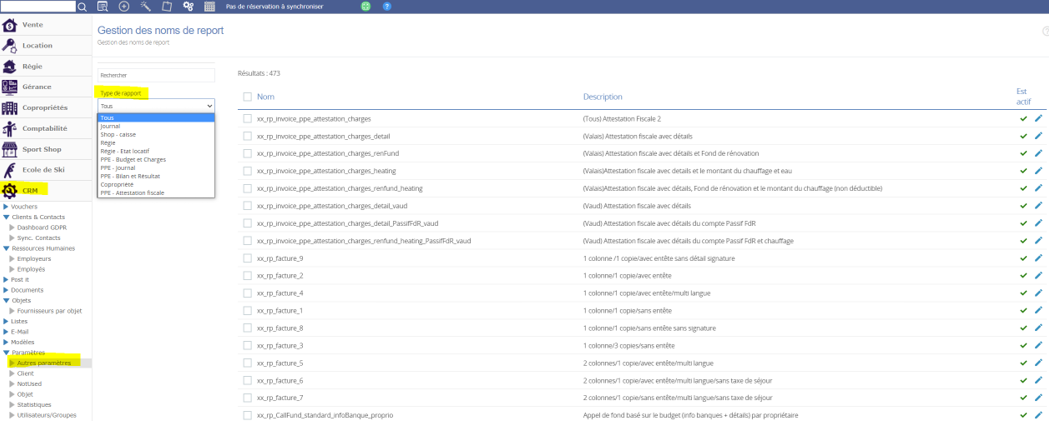Viewport: 1049px width, 436px height.
Task: Click the blue help question mark icon
Action: coord(387,7)
